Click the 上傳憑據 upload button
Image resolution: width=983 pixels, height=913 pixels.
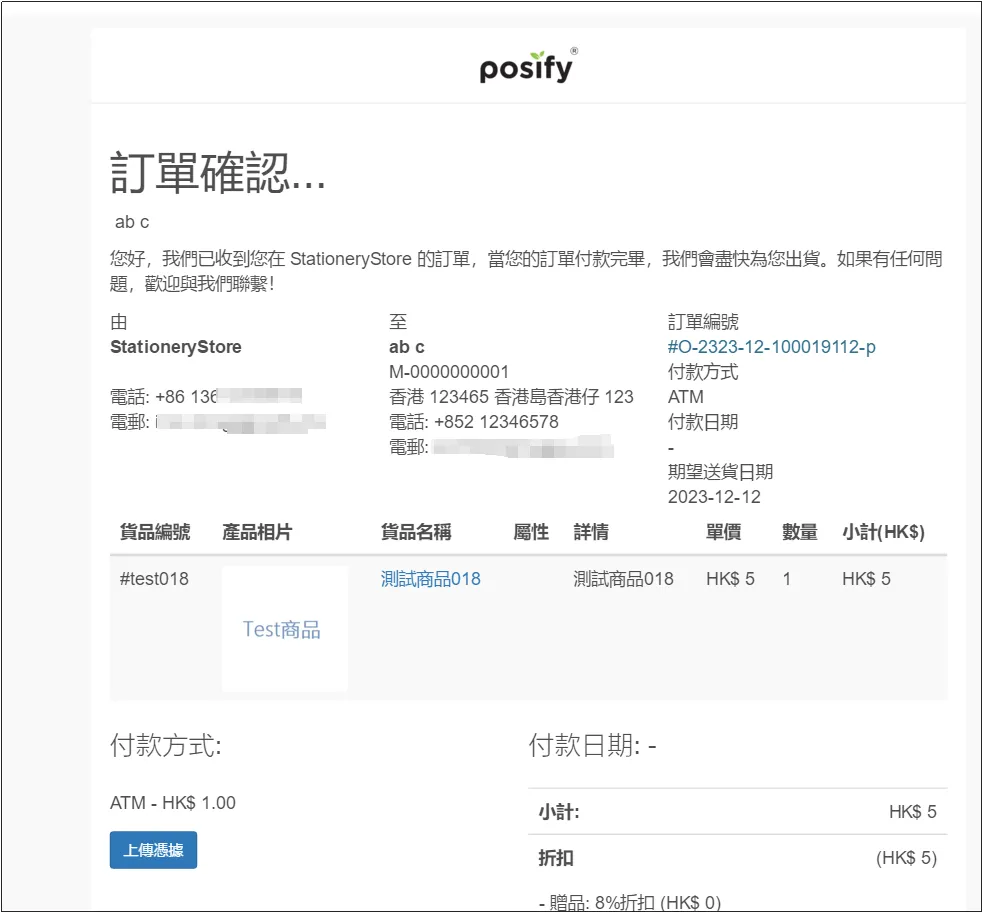(x=154, y=850)
